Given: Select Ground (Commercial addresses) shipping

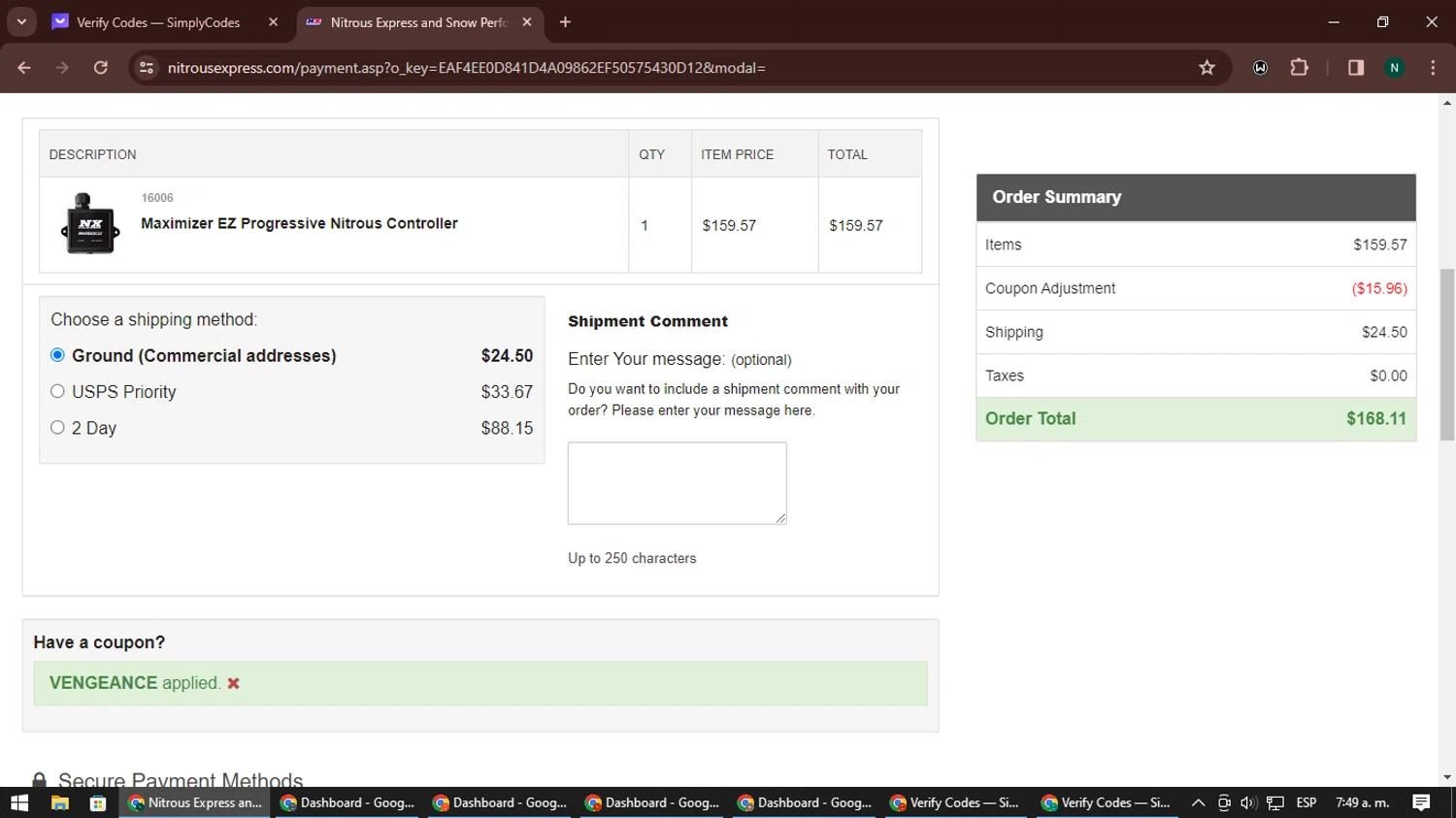Looking at the screenshot, I should point(57,355).
